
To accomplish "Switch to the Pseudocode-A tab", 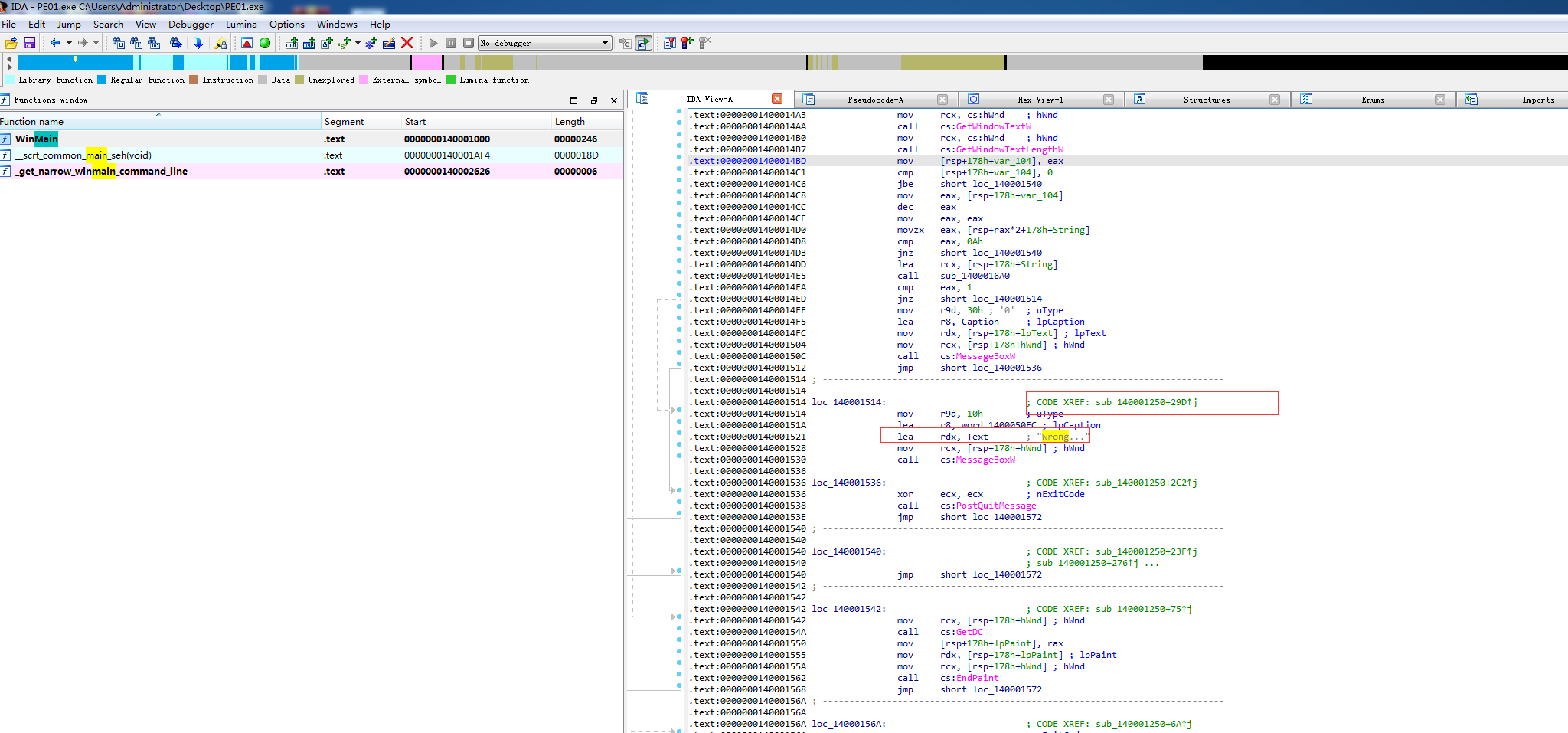I will coord(874,100).
